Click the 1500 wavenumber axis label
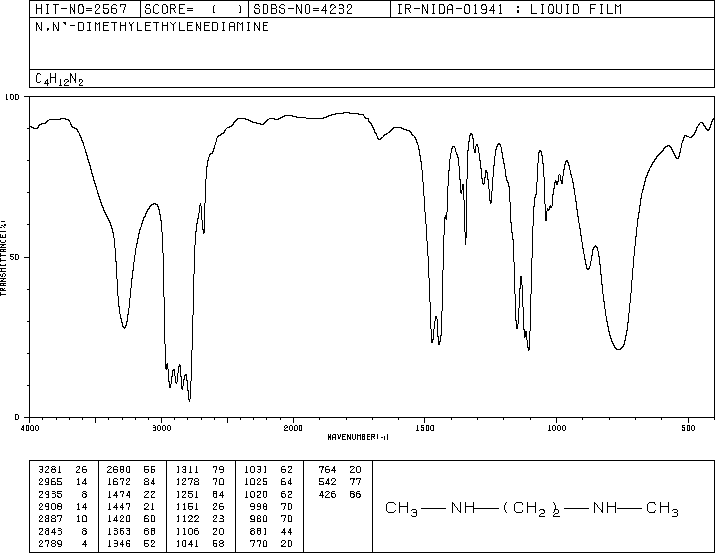715x553 pixels. coord(425,428)
